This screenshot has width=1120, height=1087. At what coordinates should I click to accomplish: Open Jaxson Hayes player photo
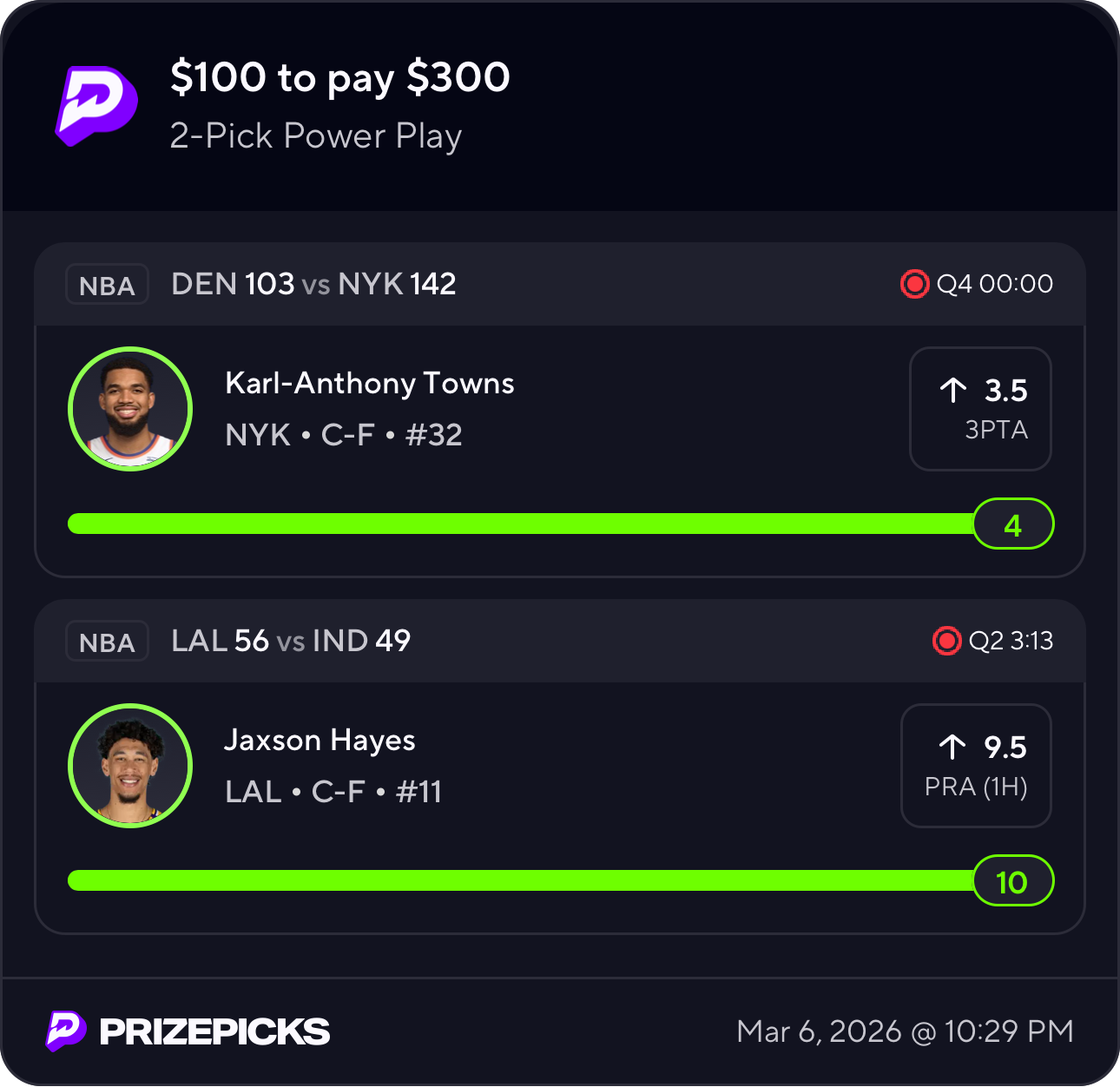click(x=130, y=766)
